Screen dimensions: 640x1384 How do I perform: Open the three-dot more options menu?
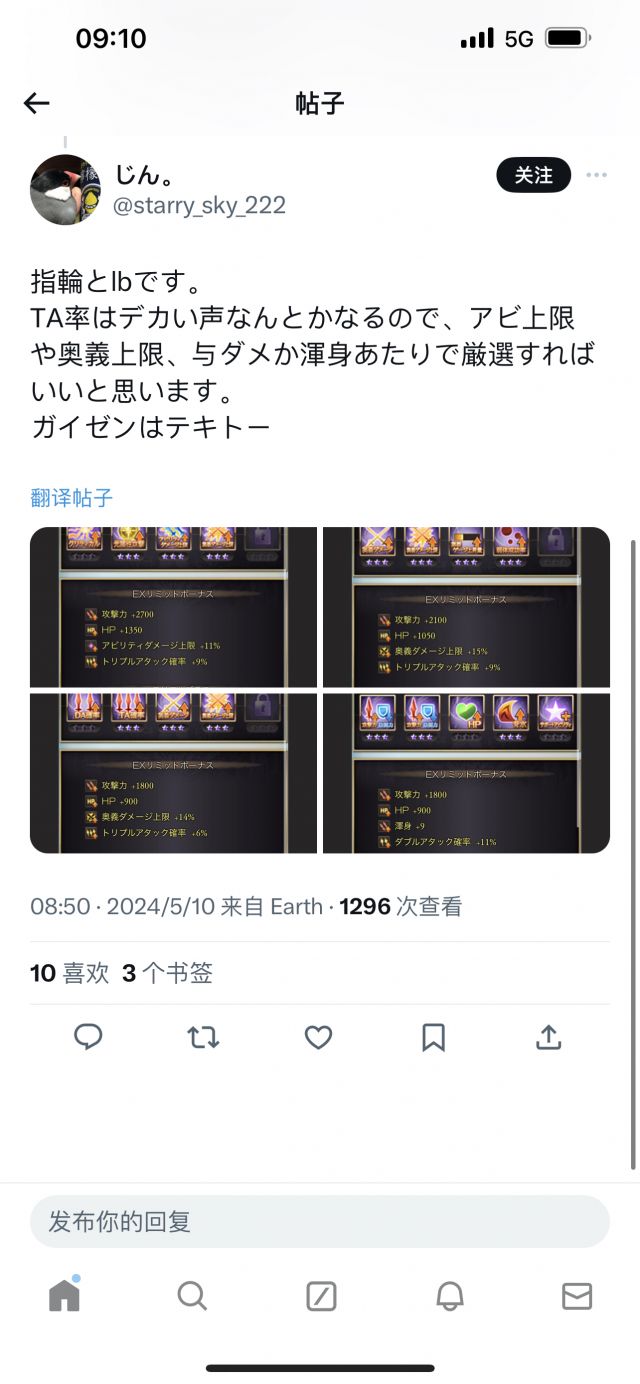click(x=597, y=175)
